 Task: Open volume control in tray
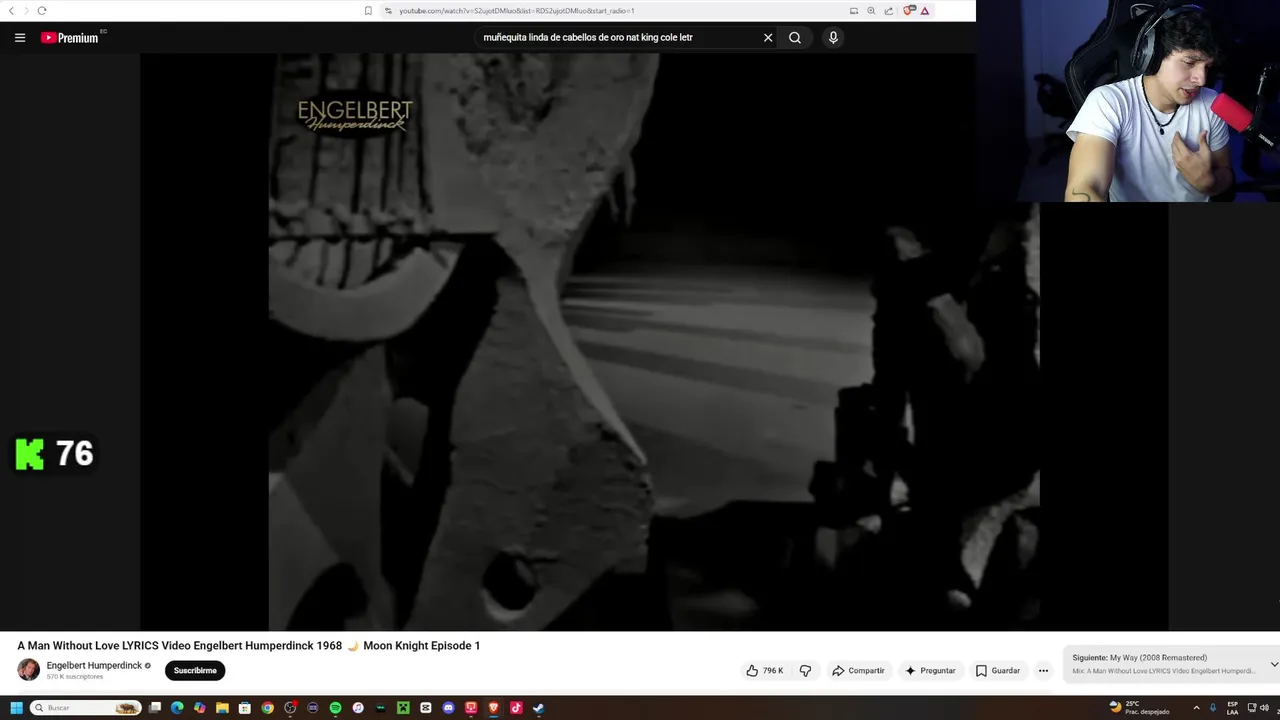pyautogui.click(x=1264, y=708)
